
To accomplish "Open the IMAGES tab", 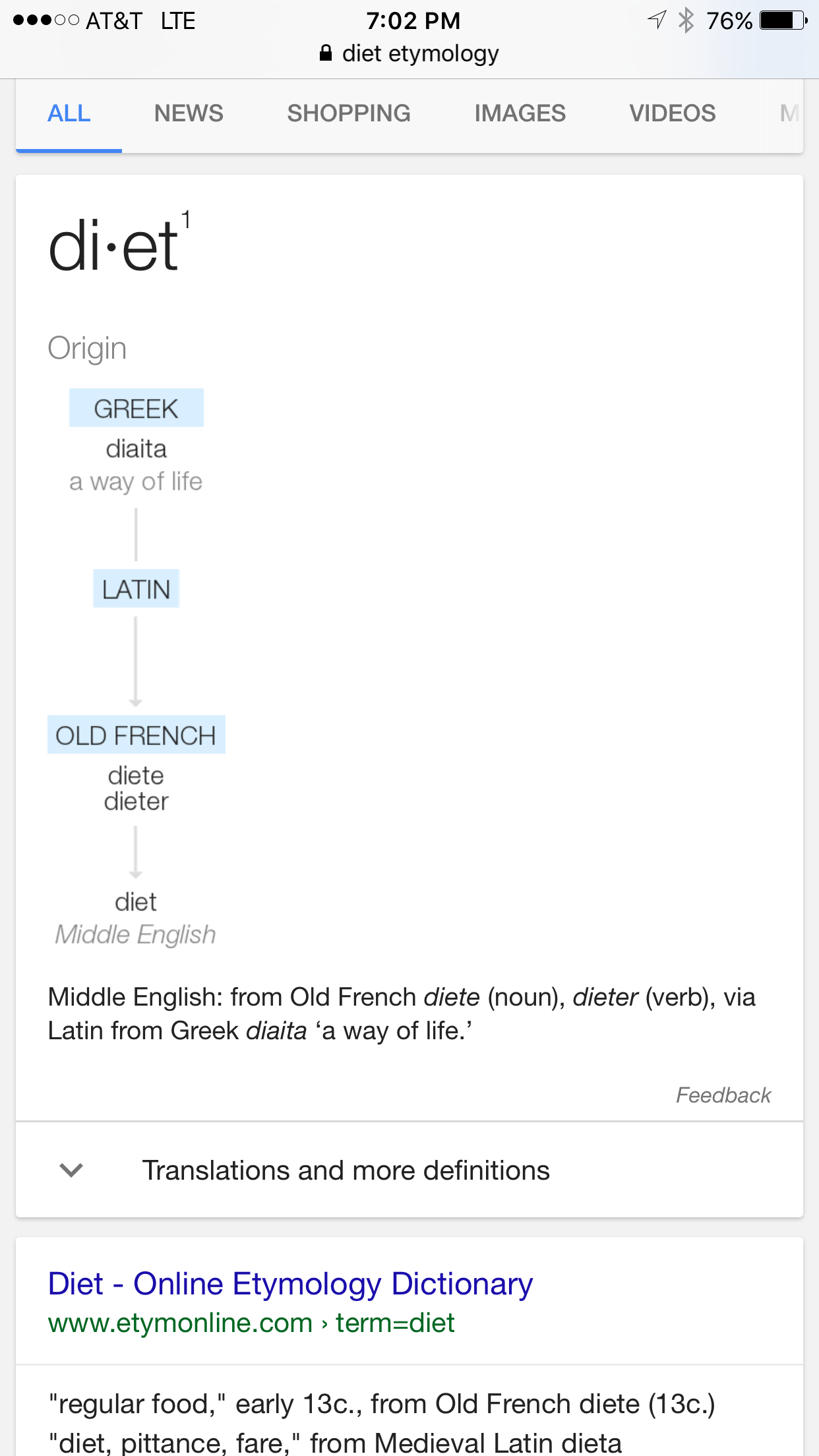I will (x=520, y=113).
